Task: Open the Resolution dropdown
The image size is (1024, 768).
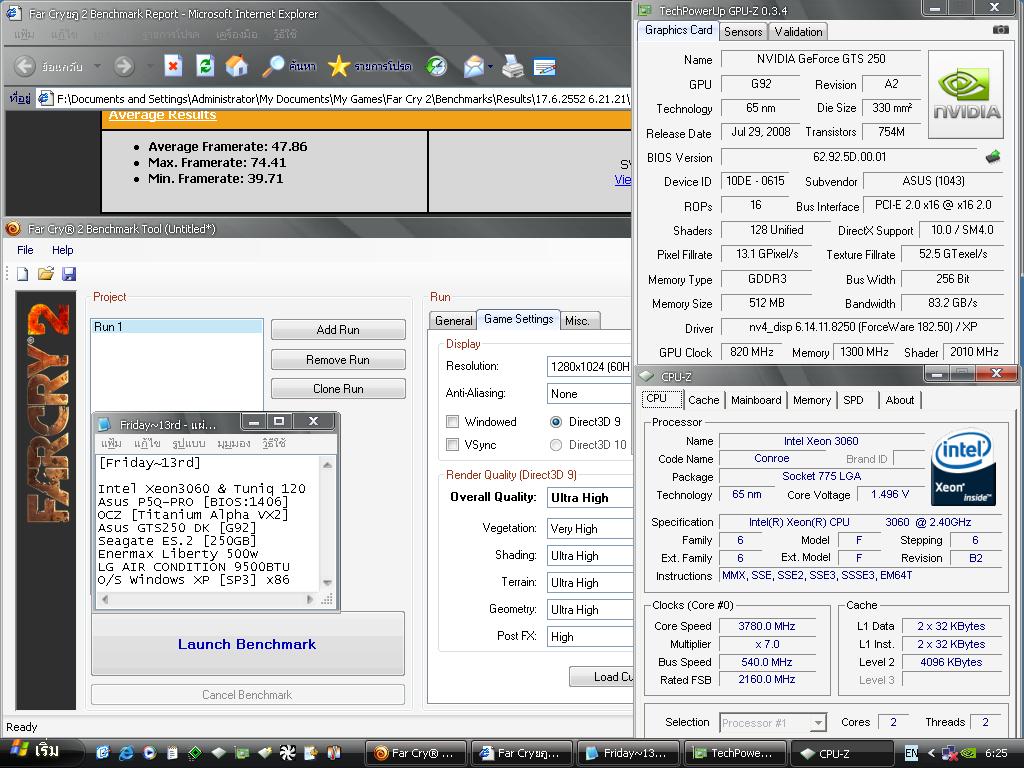Action: 589,366
